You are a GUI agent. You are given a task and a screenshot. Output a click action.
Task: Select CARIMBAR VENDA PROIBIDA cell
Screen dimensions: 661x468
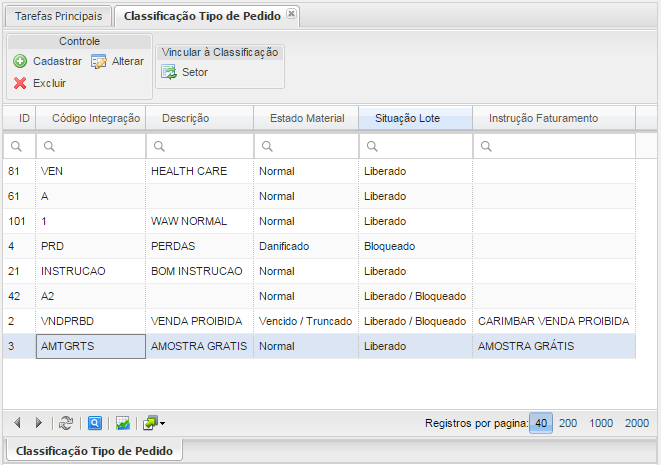click(554, 321)
